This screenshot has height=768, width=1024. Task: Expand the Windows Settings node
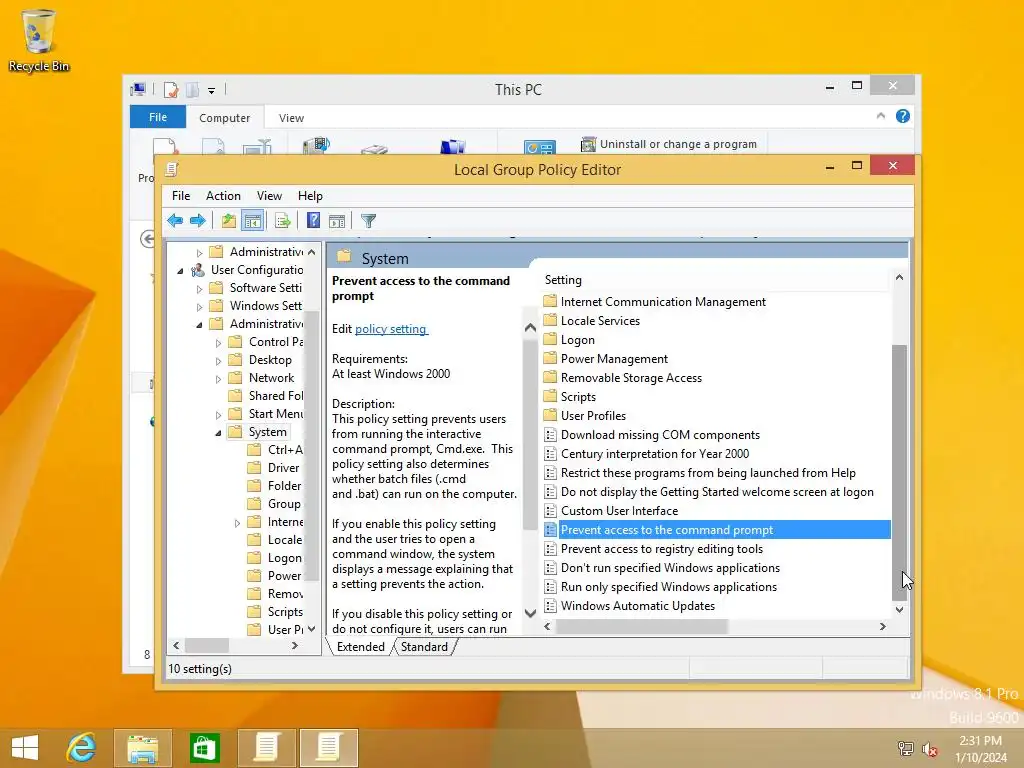pos(199,306)
